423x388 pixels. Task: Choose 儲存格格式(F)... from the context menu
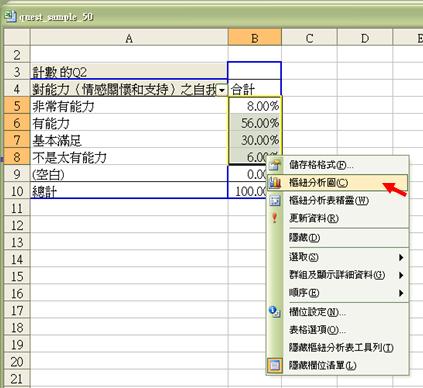pos(337,165)
